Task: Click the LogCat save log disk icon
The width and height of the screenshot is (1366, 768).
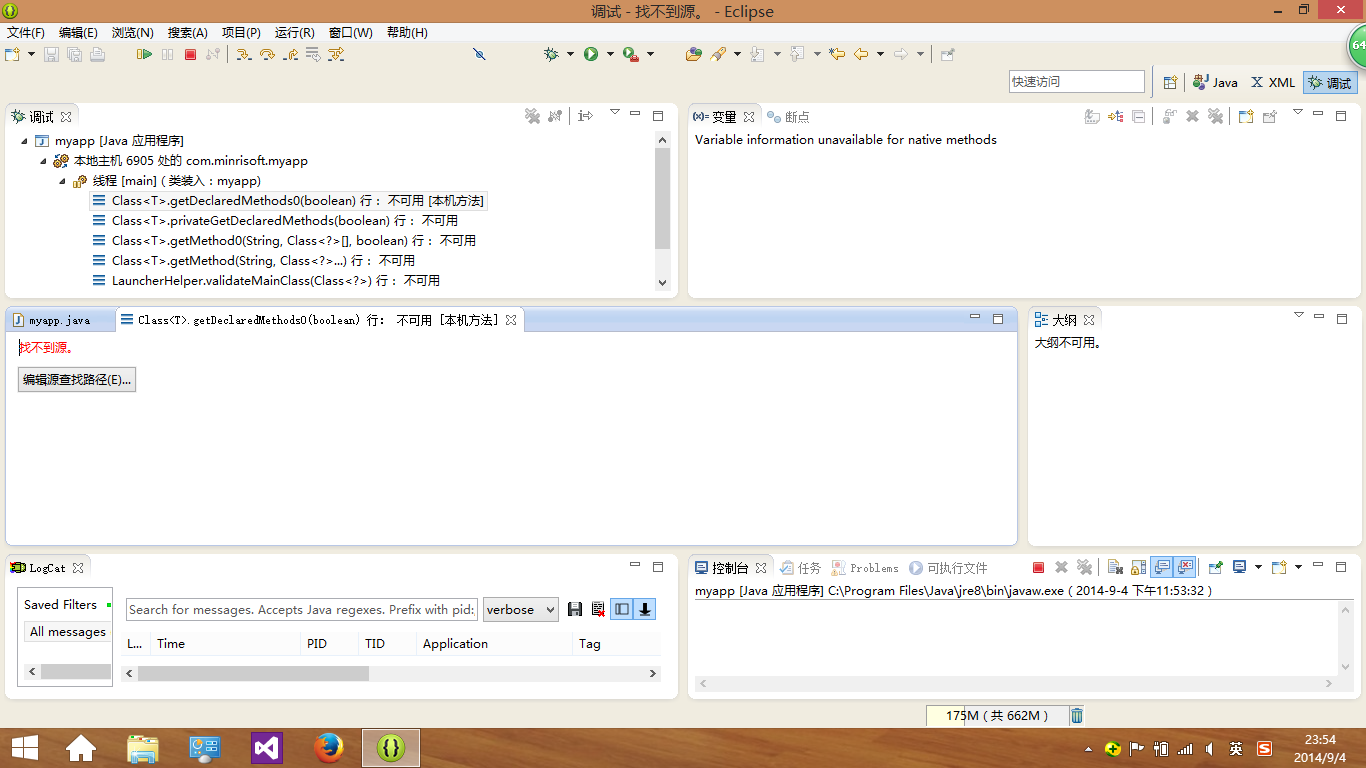Action: click(x=575, y=609)
